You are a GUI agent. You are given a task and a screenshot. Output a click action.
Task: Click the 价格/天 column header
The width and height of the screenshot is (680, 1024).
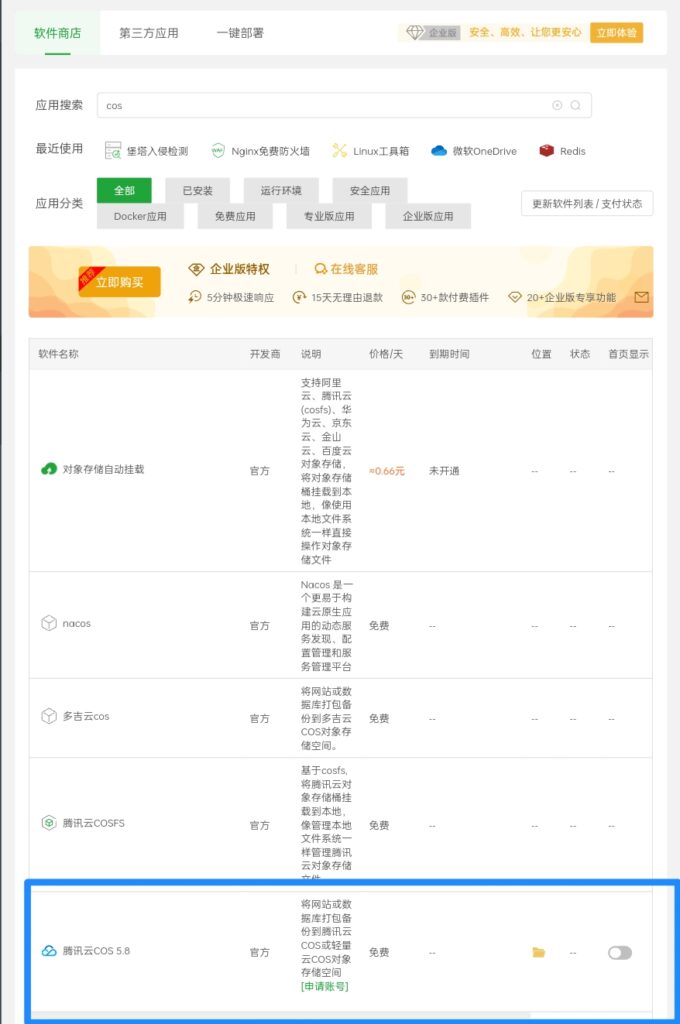386,354
